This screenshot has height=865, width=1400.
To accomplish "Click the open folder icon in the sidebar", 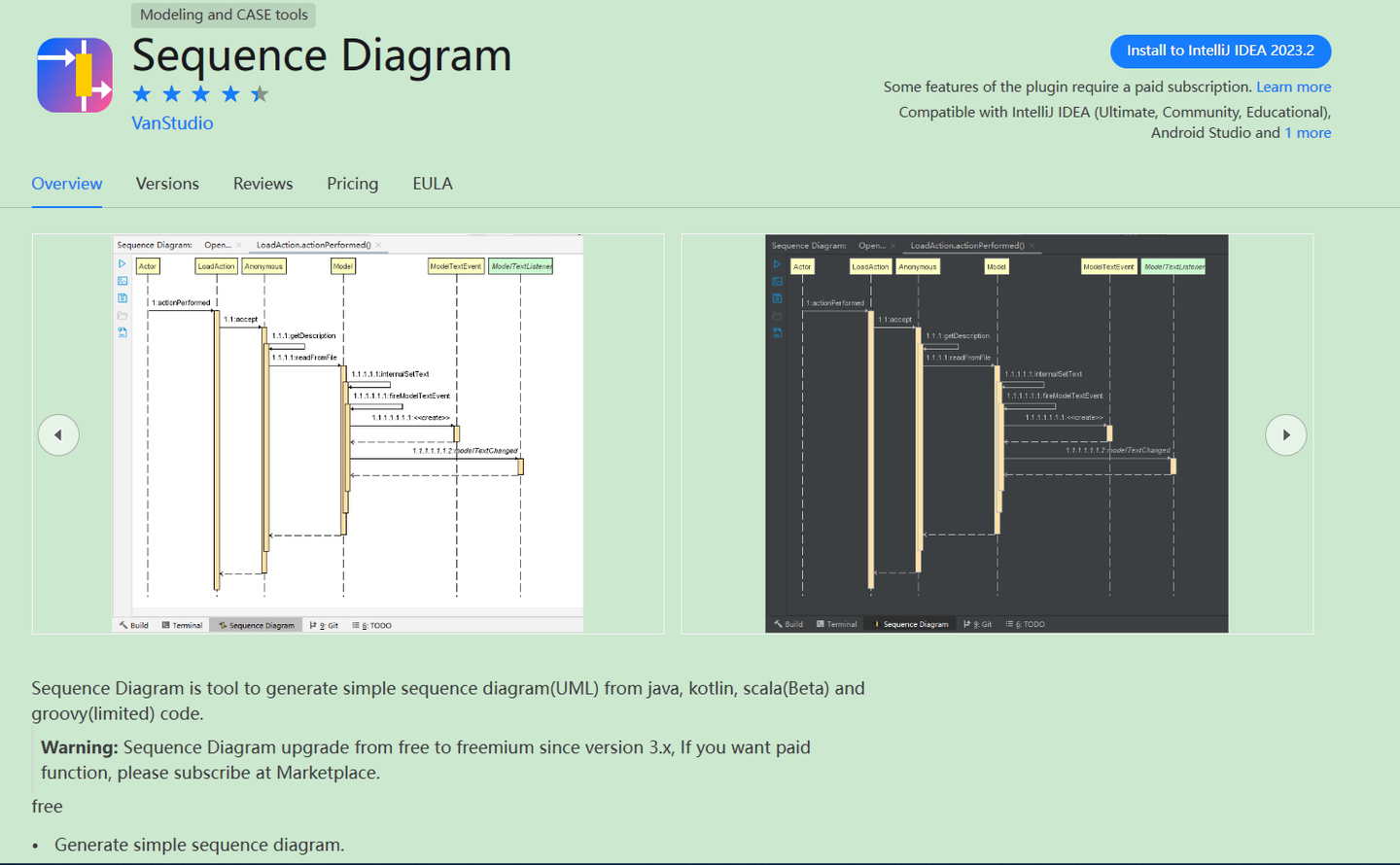I will (122, 315).
